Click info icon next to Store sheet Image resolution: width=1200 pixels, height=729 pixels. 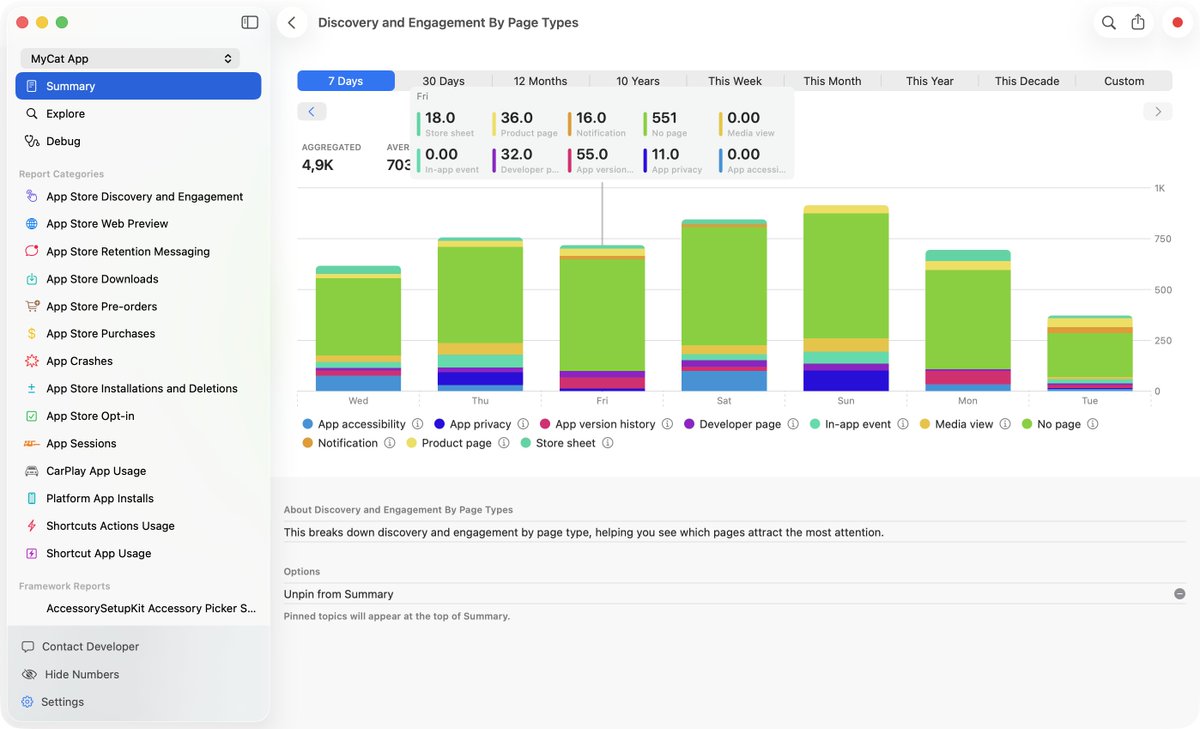click(x=608, y=443)
